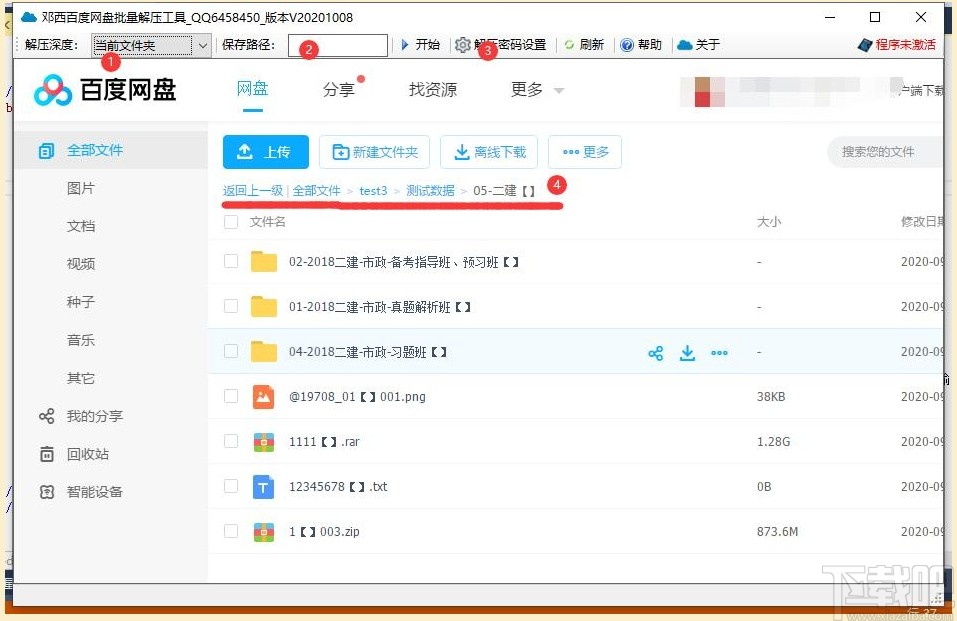
Task: Select the @19708_01【】001.png checkbox
Action: (231, 396)
